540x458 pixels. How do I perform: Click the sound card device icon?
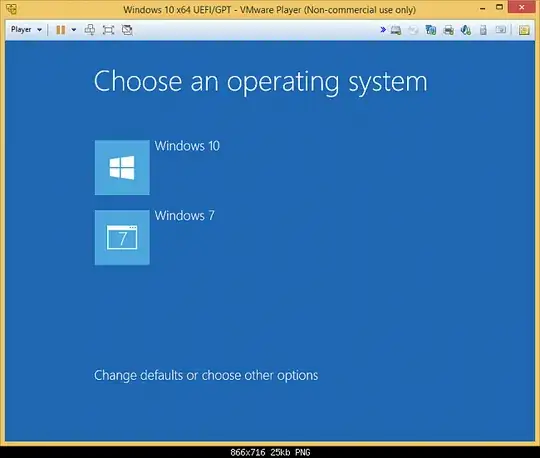(x=466, y=30)
